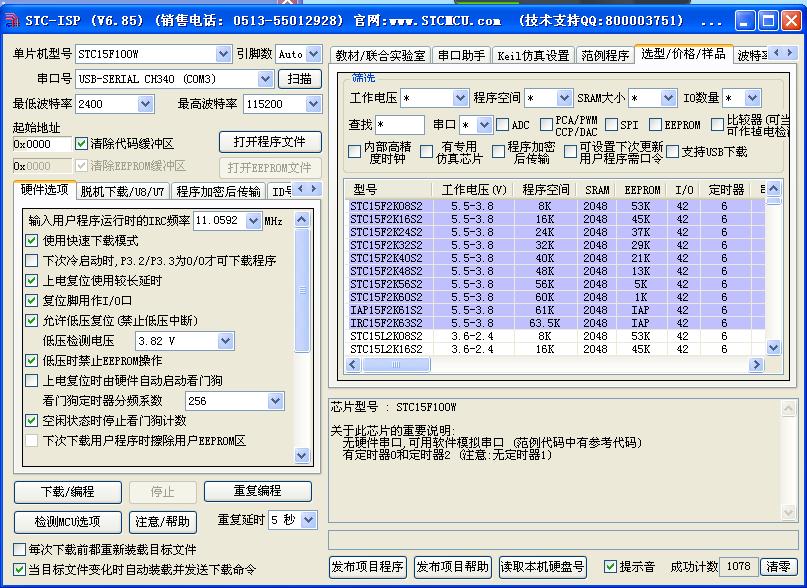Open 最低波特率 2400 dropdown
This screenshot has height=588, width=807.
tap(146, 104)
